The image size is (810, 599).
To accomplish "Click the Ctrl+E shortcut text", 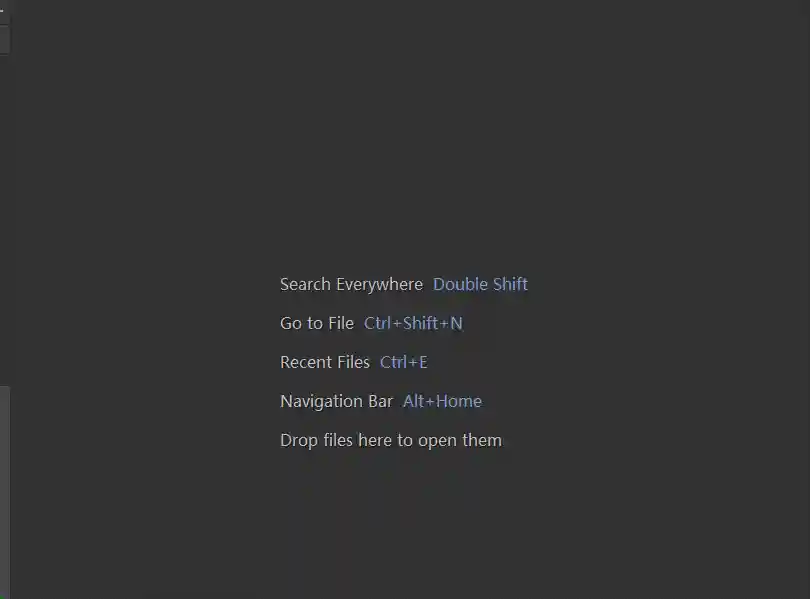I will click(x=403, y=362).
